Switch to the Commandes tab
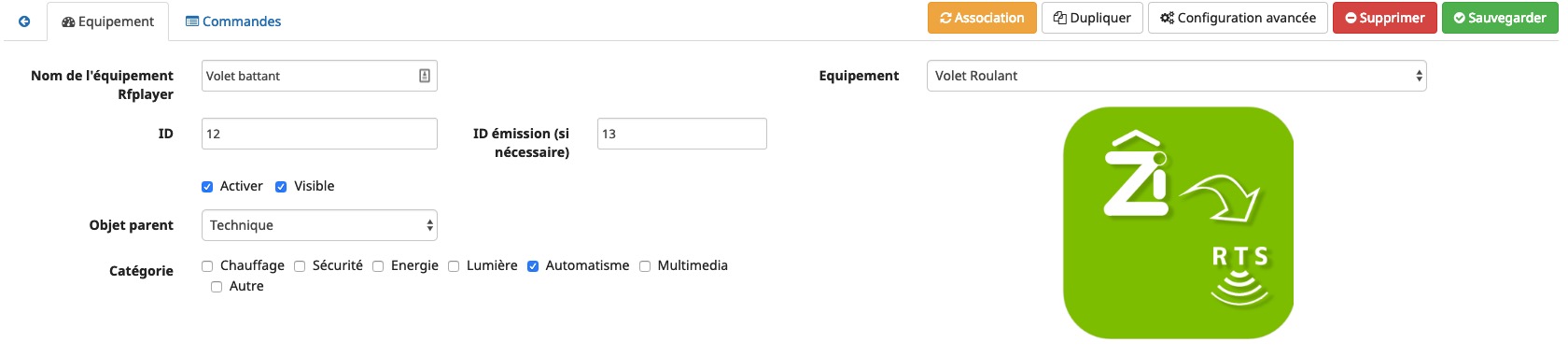 point(233,21)
